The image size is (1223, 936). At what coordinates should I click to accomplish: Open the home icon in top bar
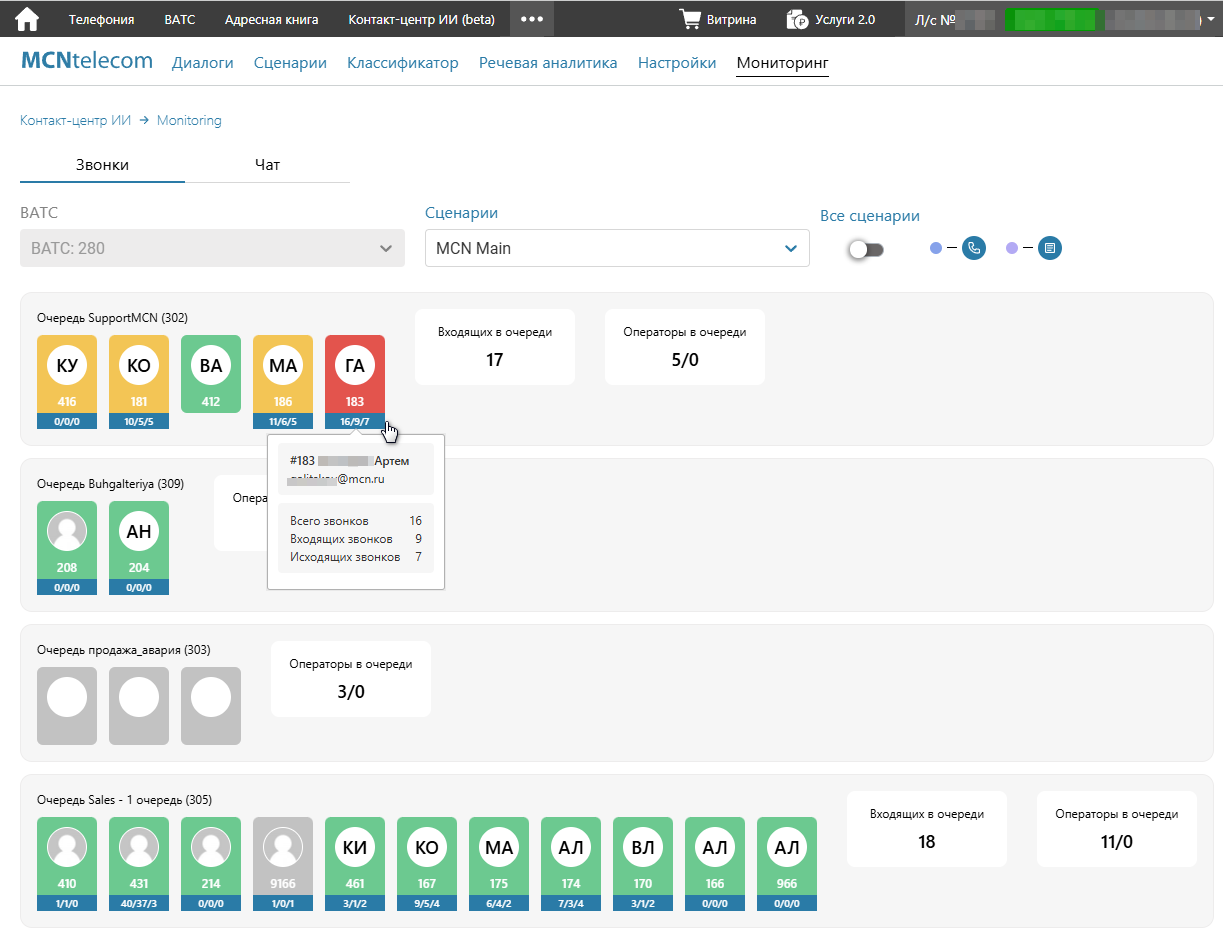point(27,19)
